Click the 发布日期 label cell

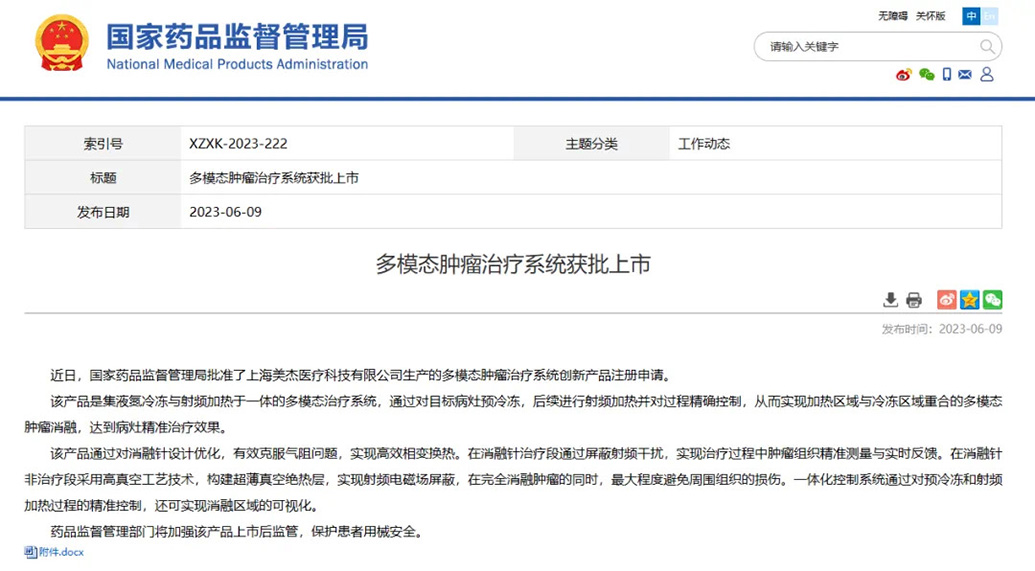click(103, 212)
